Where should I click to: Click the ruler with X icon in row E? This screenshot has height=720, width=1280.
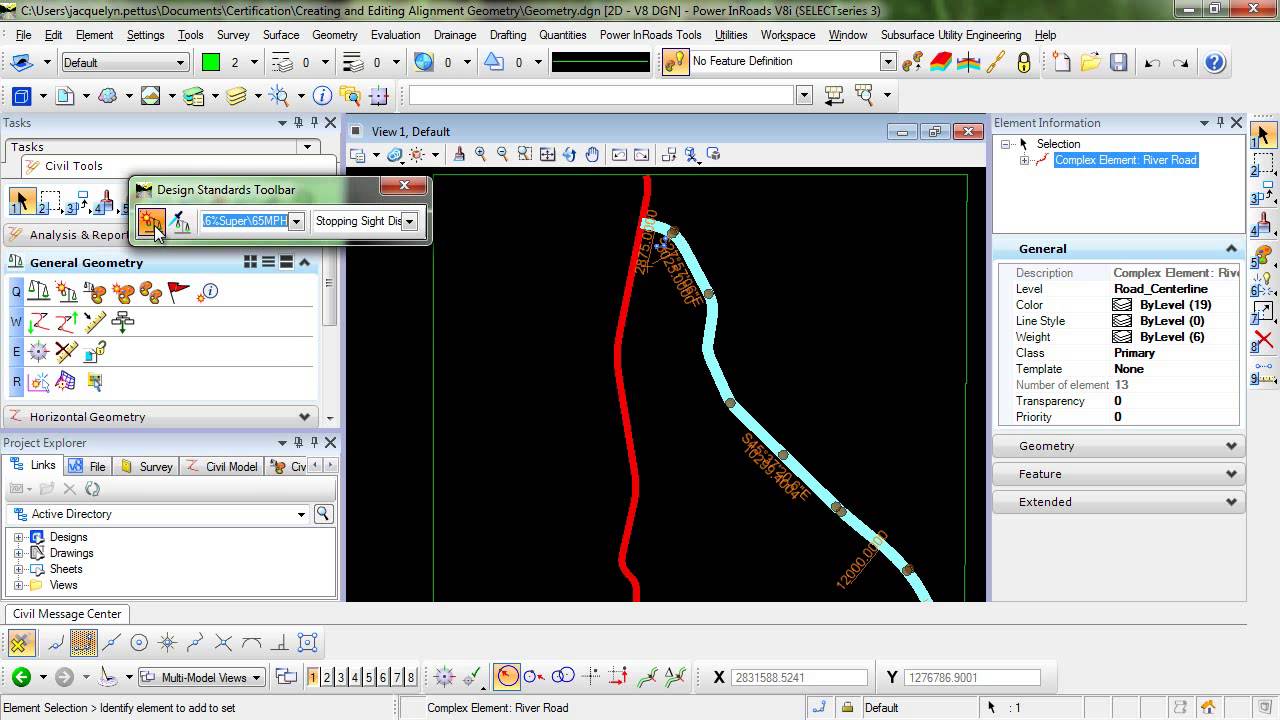tap(67, 352)
